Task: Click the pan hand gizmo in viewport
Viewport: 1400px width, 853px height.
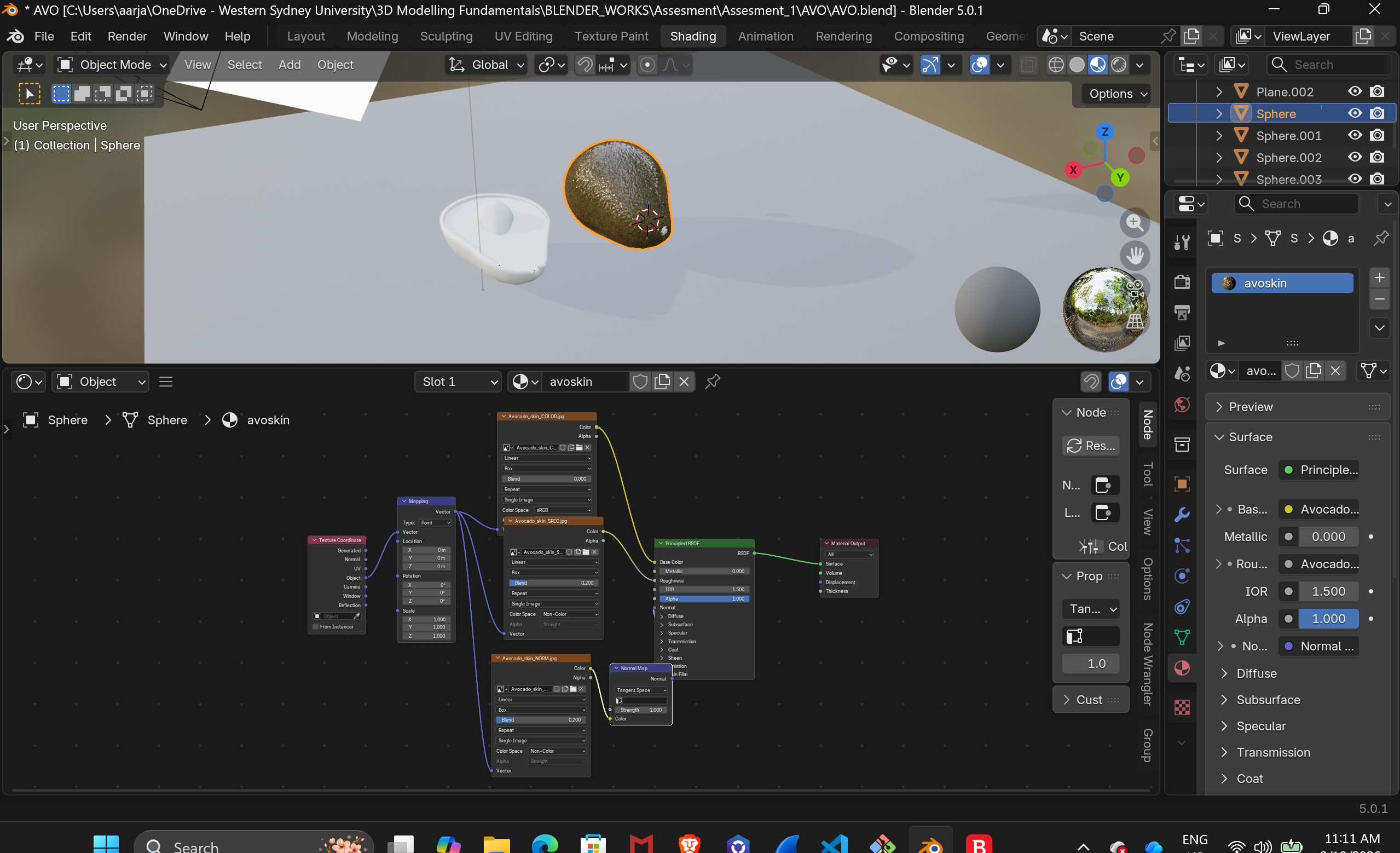Action: [1134, 255]
